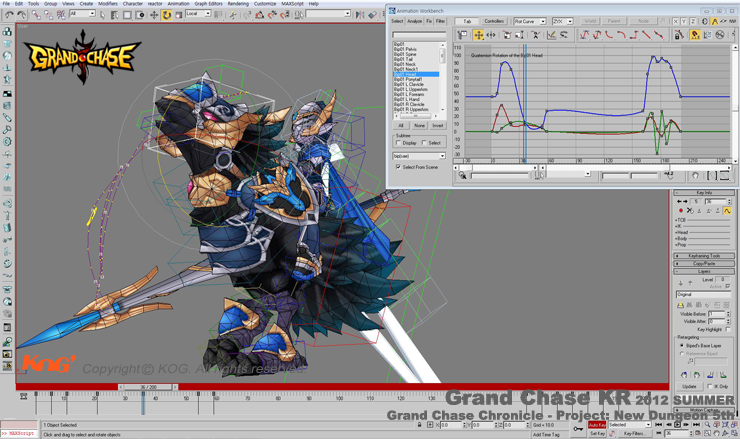
Task: Enable the Subtree Display checkbox
Action: coord(398,143)
